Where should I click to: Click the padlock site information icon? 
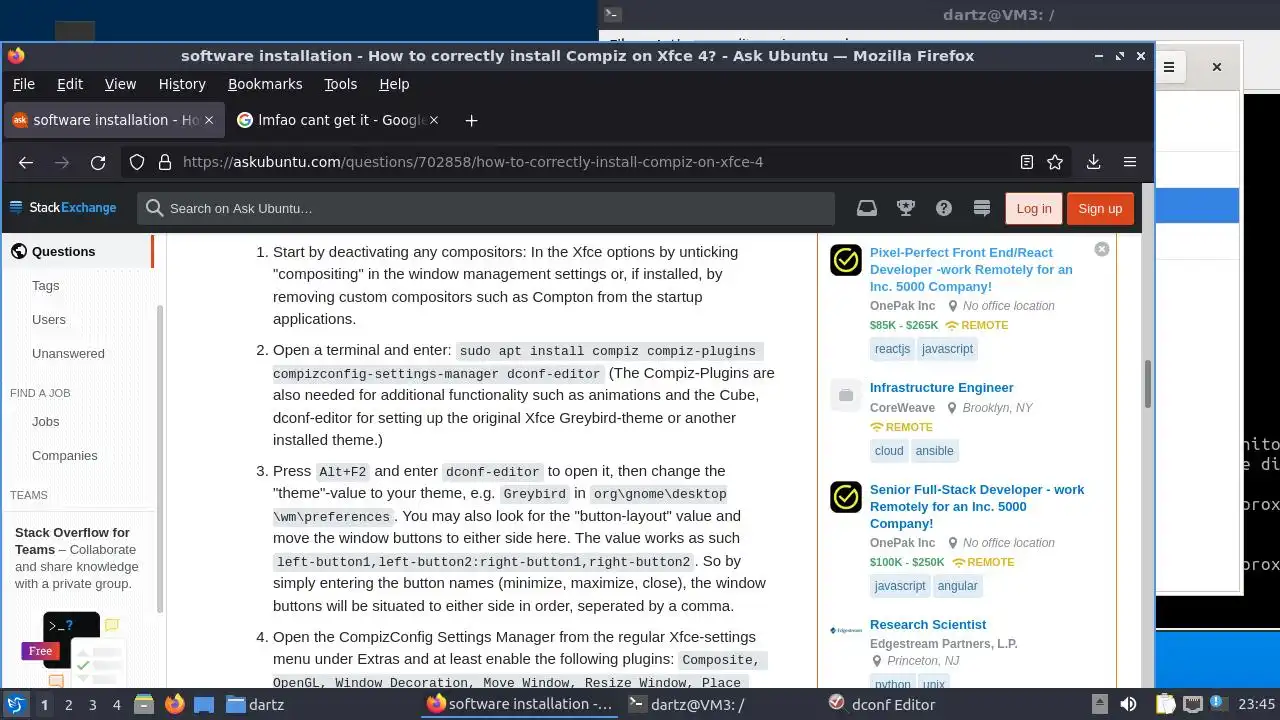[x=164, y=162]
